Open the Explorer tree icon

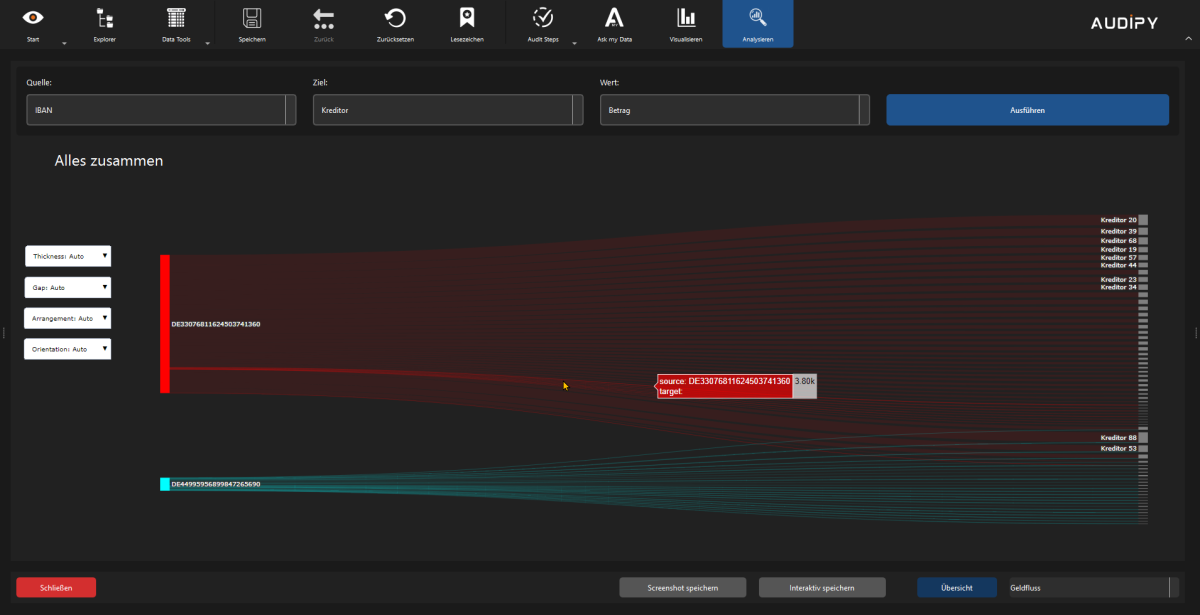click(104, 18)
